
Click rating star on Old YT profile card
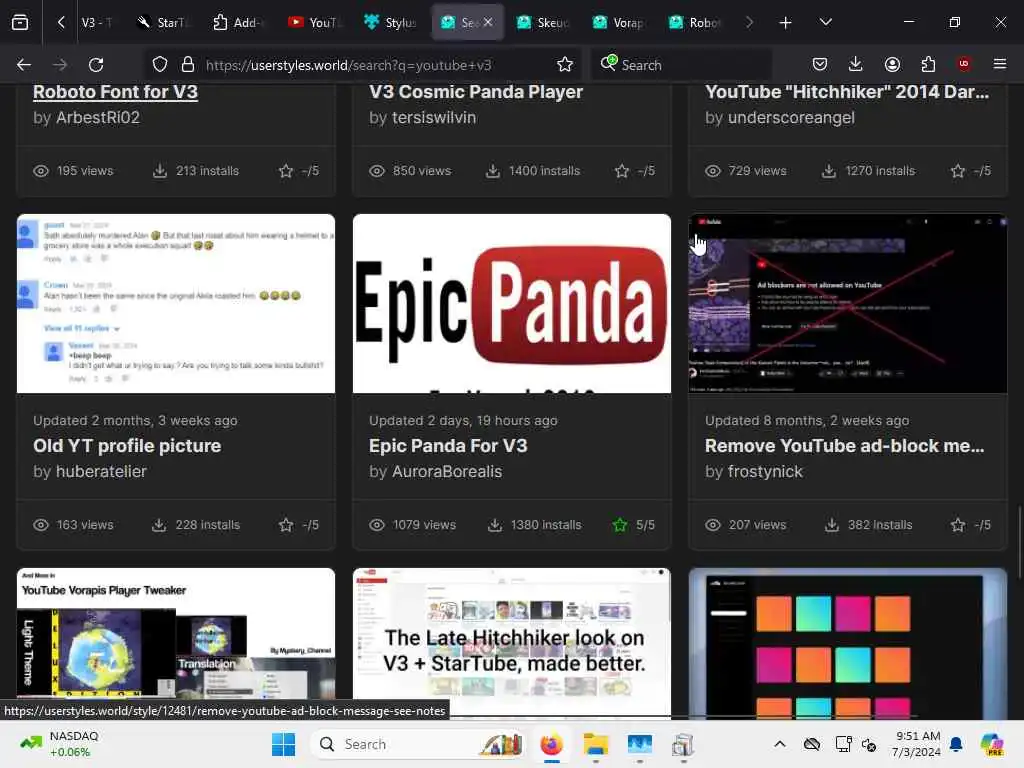[286, 525]
